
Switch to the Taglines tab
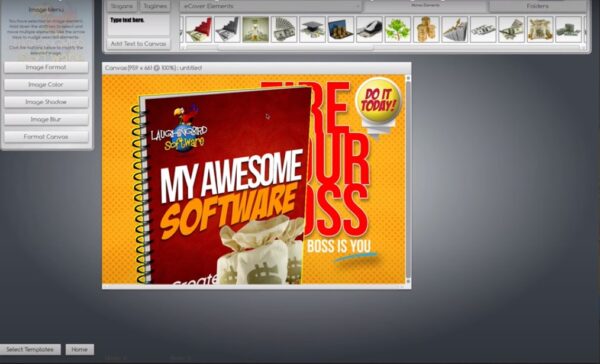(155, 6)
